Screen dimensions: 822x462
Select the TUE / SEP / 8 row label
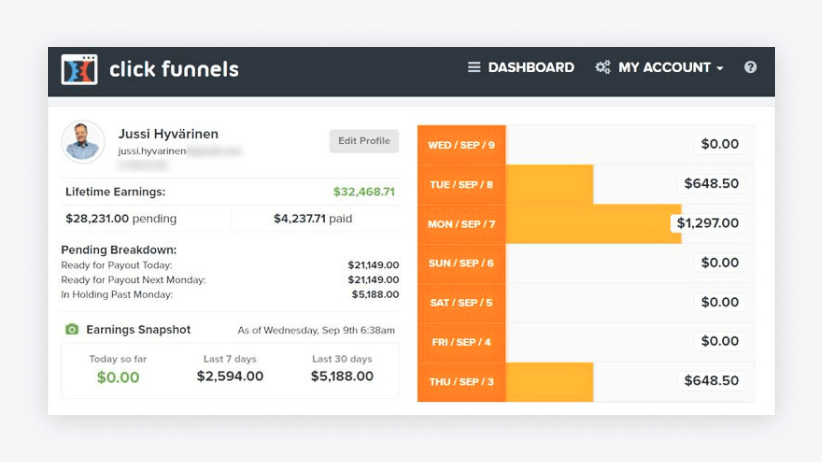click(461, 184)
